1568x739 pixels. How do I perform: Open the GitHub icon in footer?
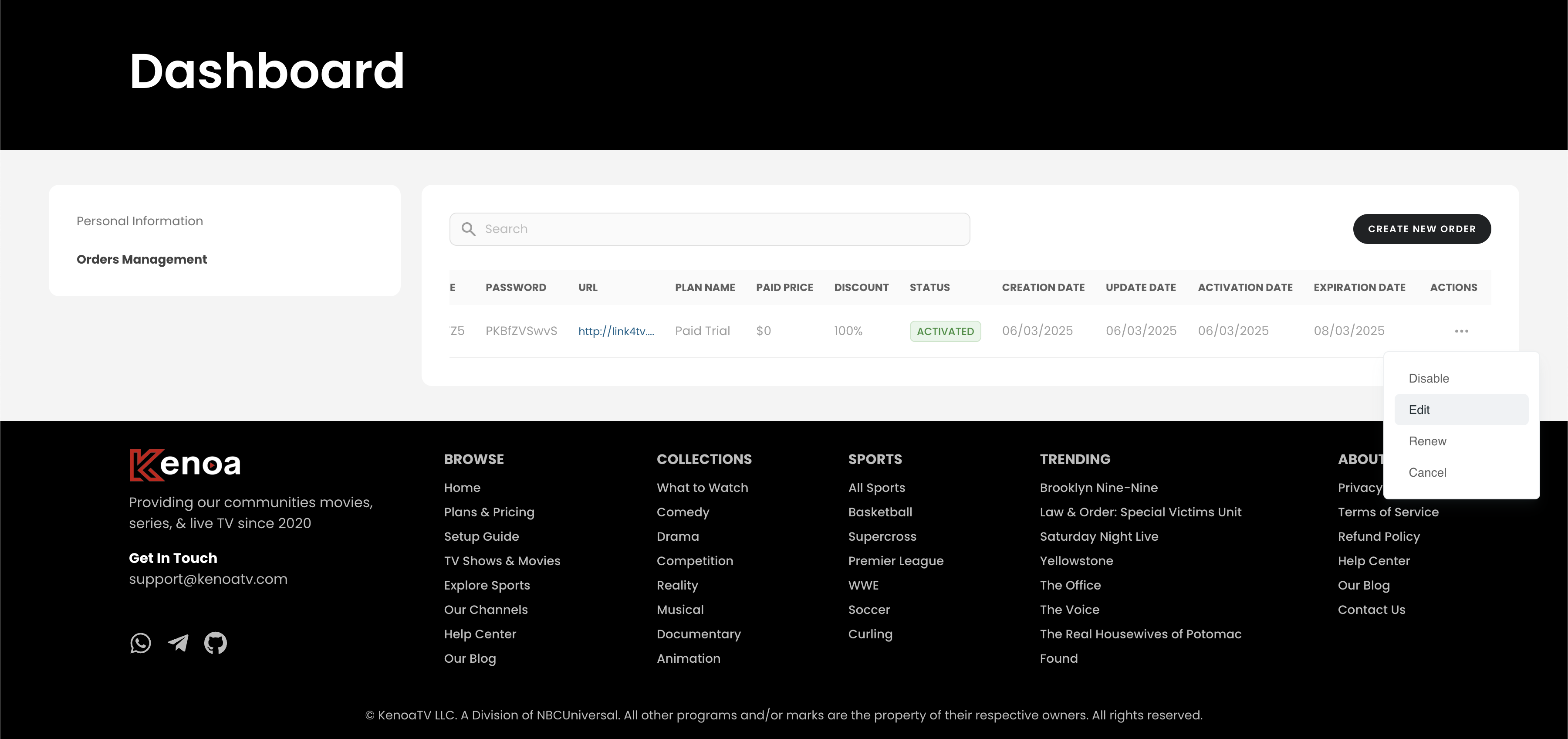(x=216, y=643)
